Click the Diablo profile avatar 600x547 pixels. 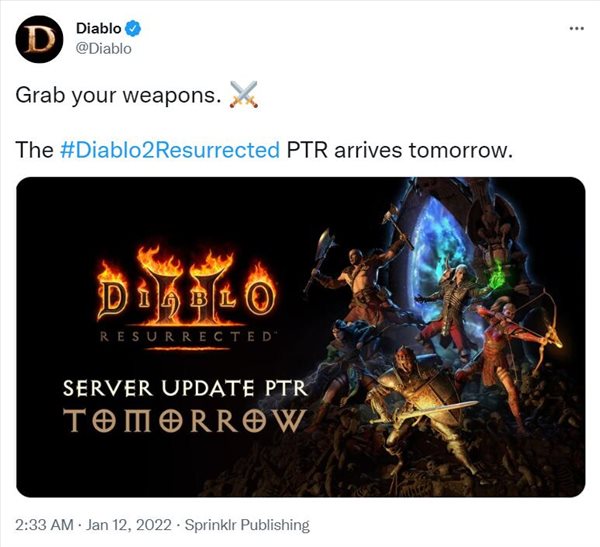click(x=39, y=39)
